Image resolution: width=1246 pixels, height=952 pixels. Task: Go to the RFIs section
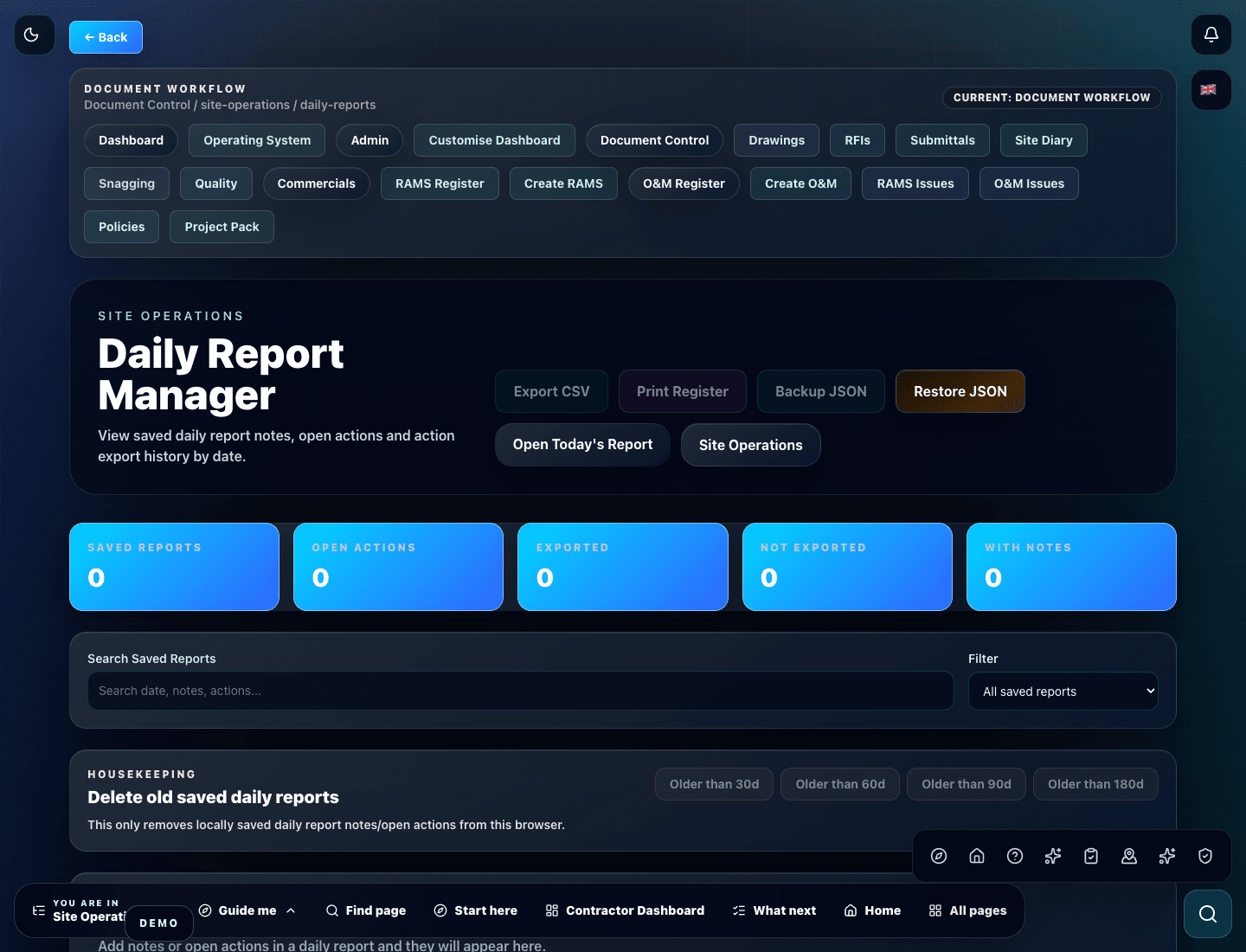pyautogui.click(x=857, y=140)
